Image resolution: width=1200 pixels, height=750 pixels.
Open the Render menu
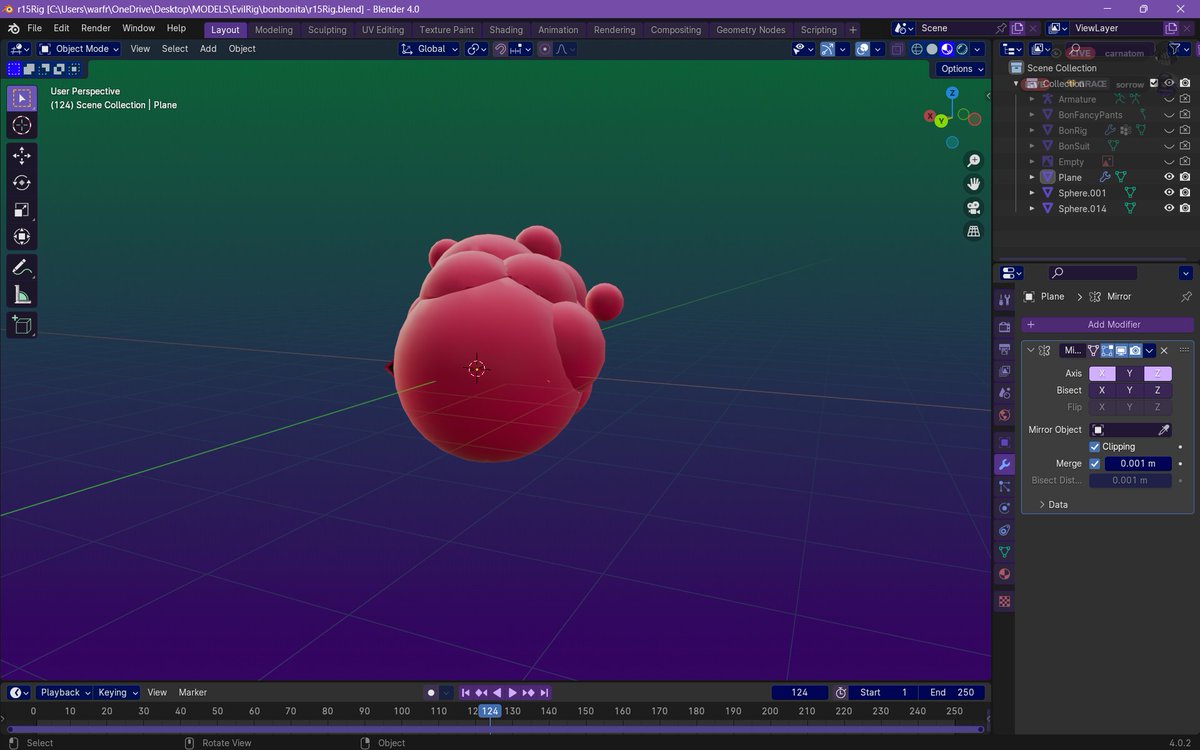(96, 28)
